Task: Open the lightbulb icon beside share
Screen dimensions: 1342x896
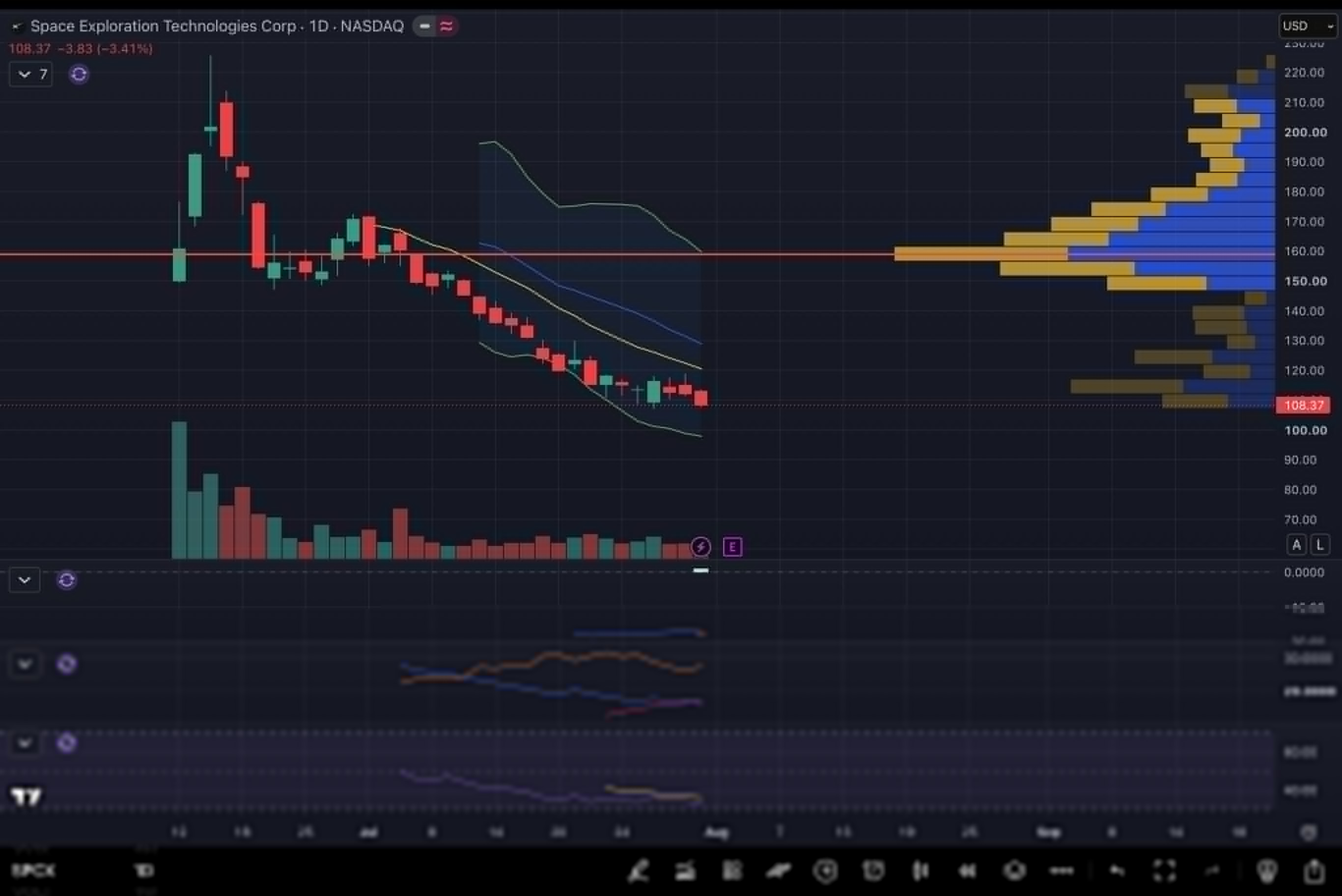Action: (x=1267, y=871)
